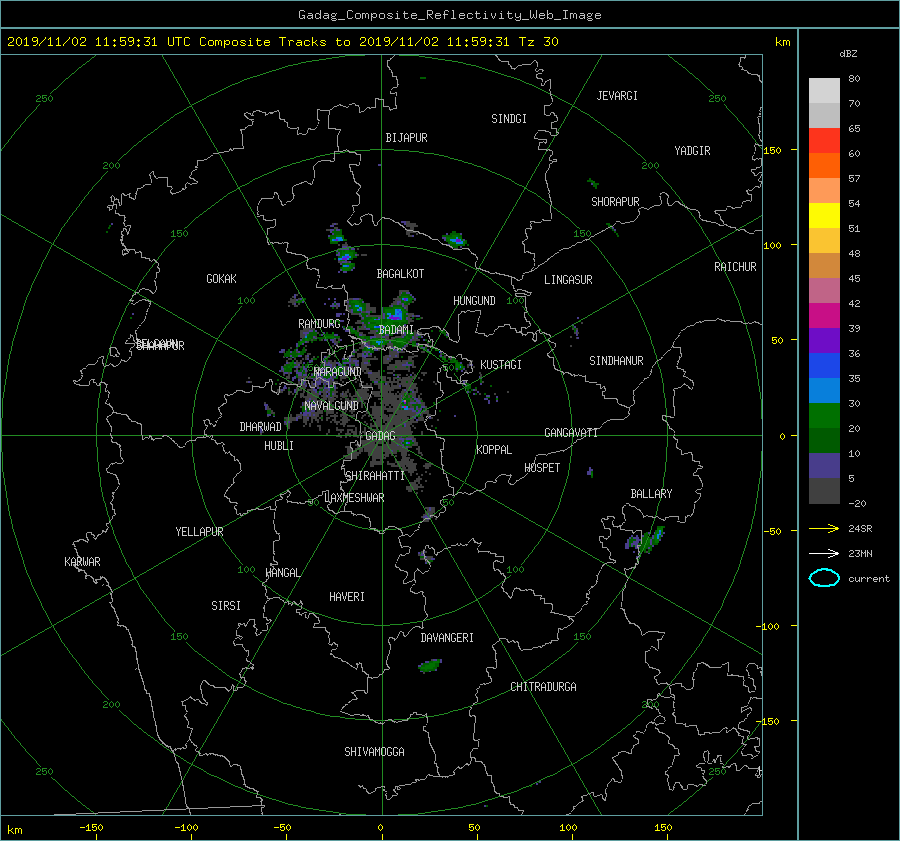Click the UTC Composite Tracks timestamp line

tap(282, 41)
